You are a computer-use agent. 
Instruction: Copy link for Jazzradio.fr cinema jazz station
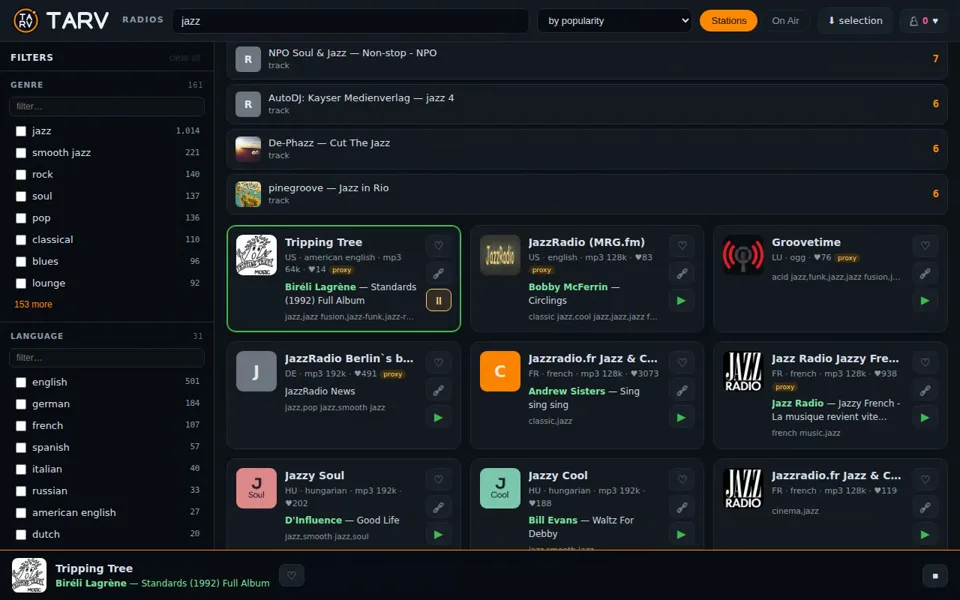(x=925, y=508)
